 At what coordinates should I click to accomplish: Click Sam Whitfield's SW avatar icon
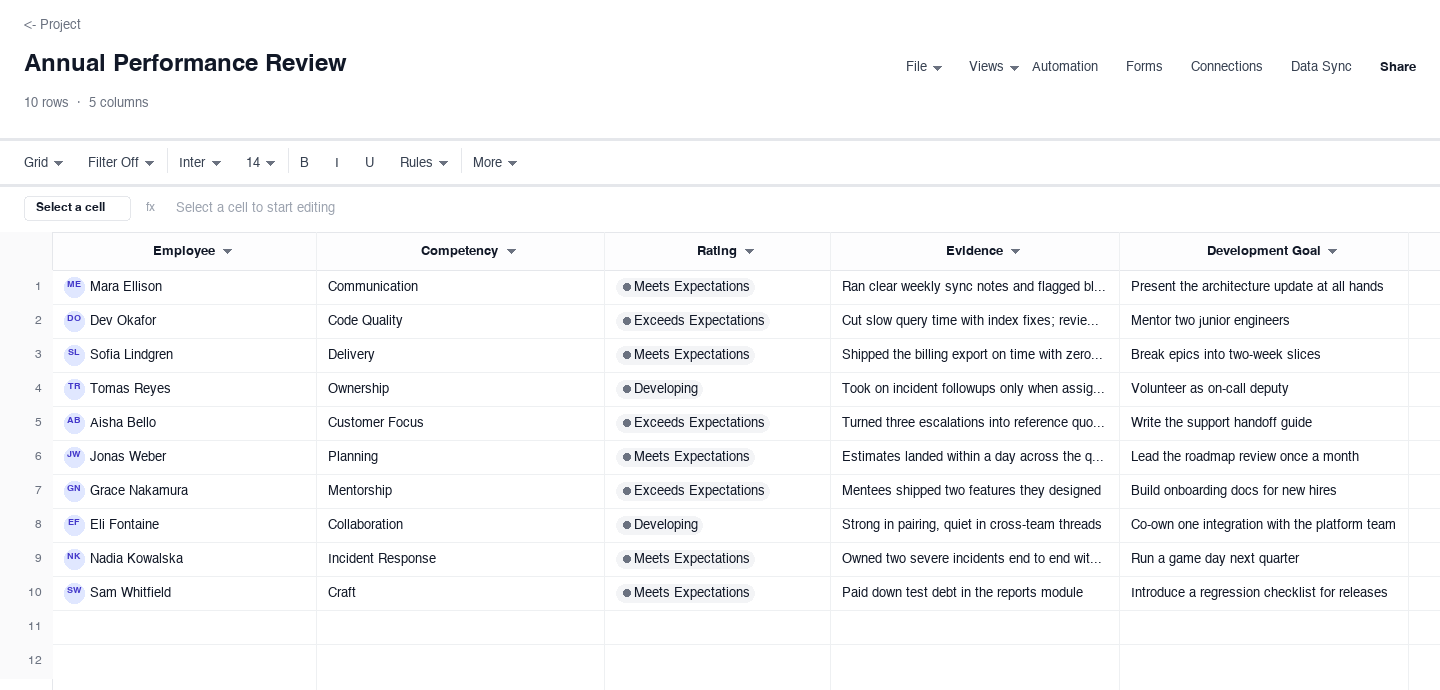(74, 593)
